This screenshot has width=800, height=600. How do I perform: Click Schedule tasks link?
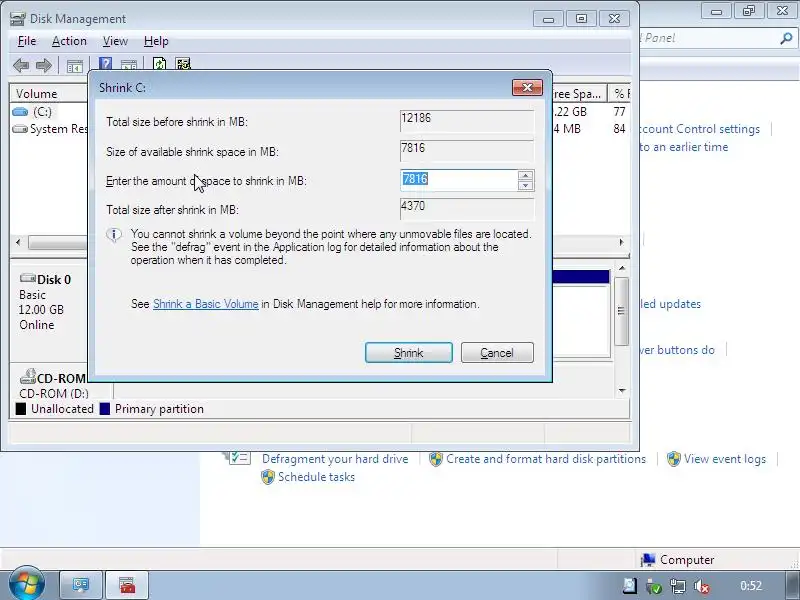click(316, 477)
